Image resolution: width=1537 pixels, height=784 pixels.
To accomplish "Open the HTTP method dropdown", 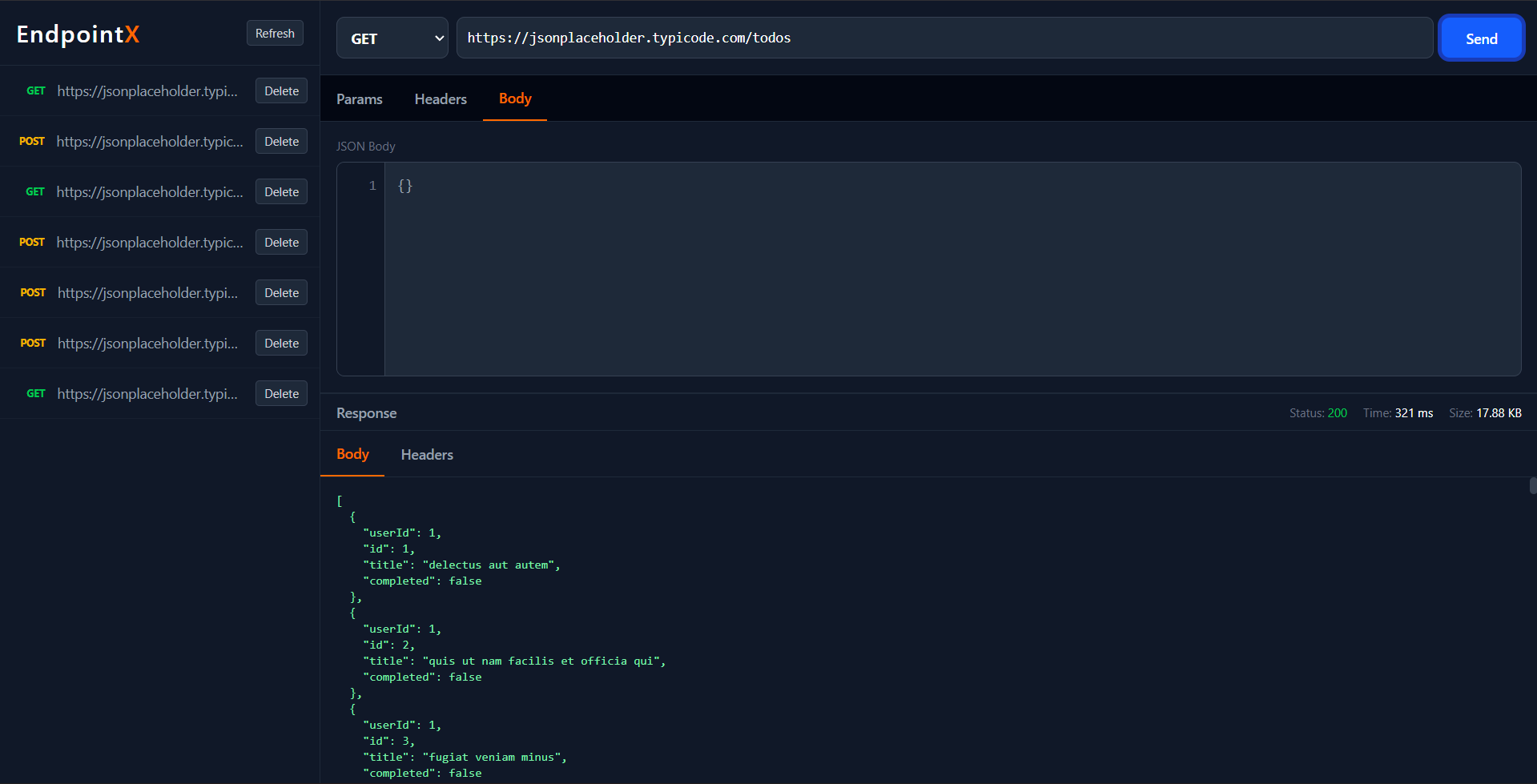I will tap(392, 38).
